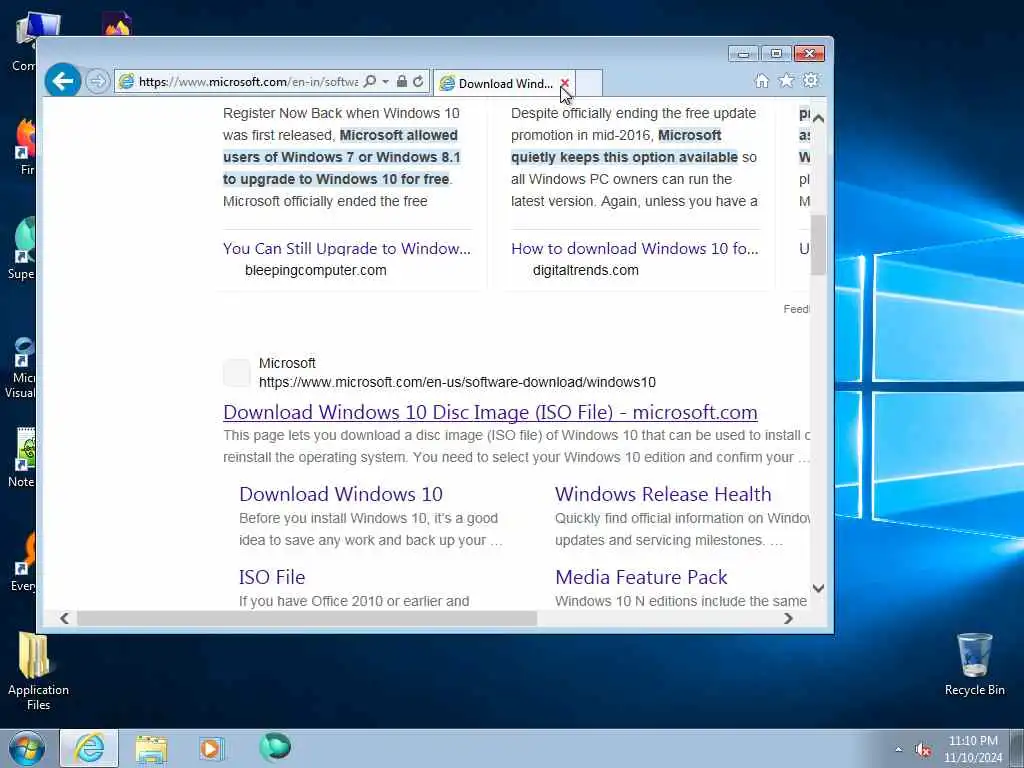Open You Can Still Upgrade to Window... link
This screenshot has height=768, width=1024.
347,248
